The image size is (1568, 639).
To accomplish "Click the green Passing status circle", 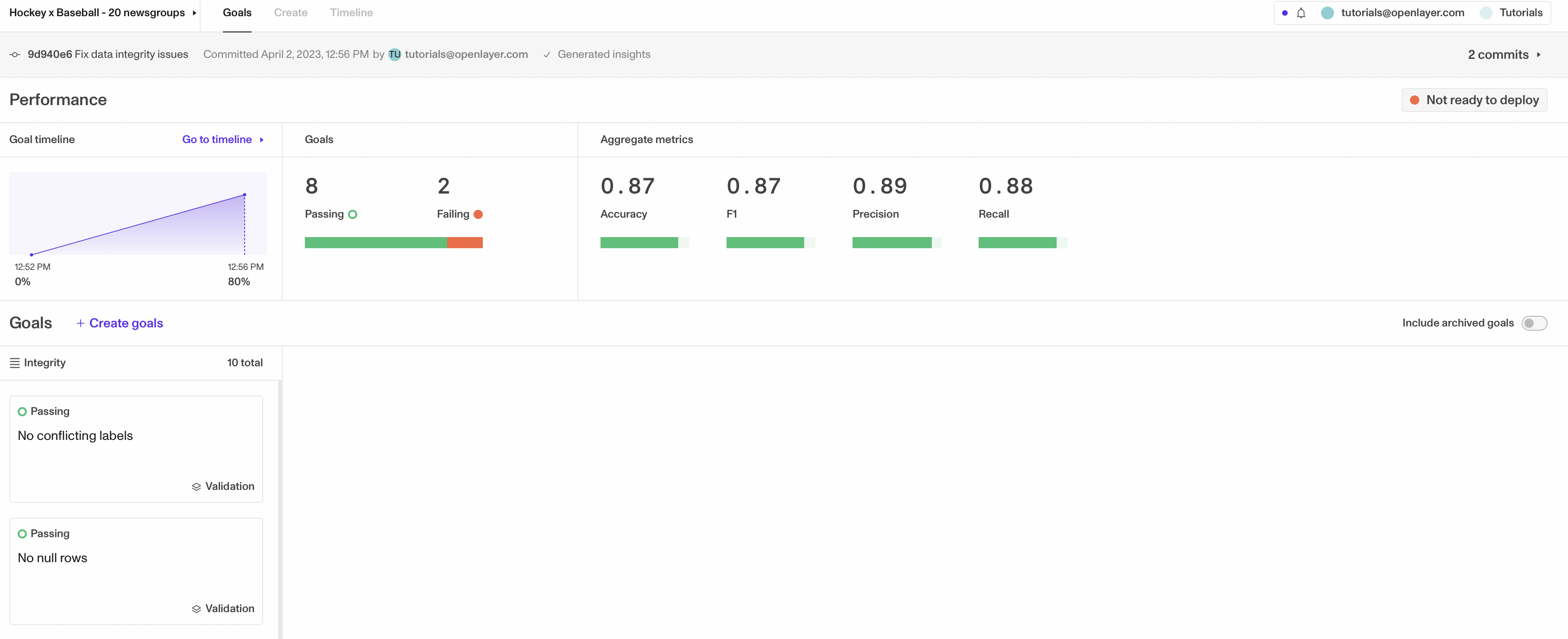I will point(353,214).
